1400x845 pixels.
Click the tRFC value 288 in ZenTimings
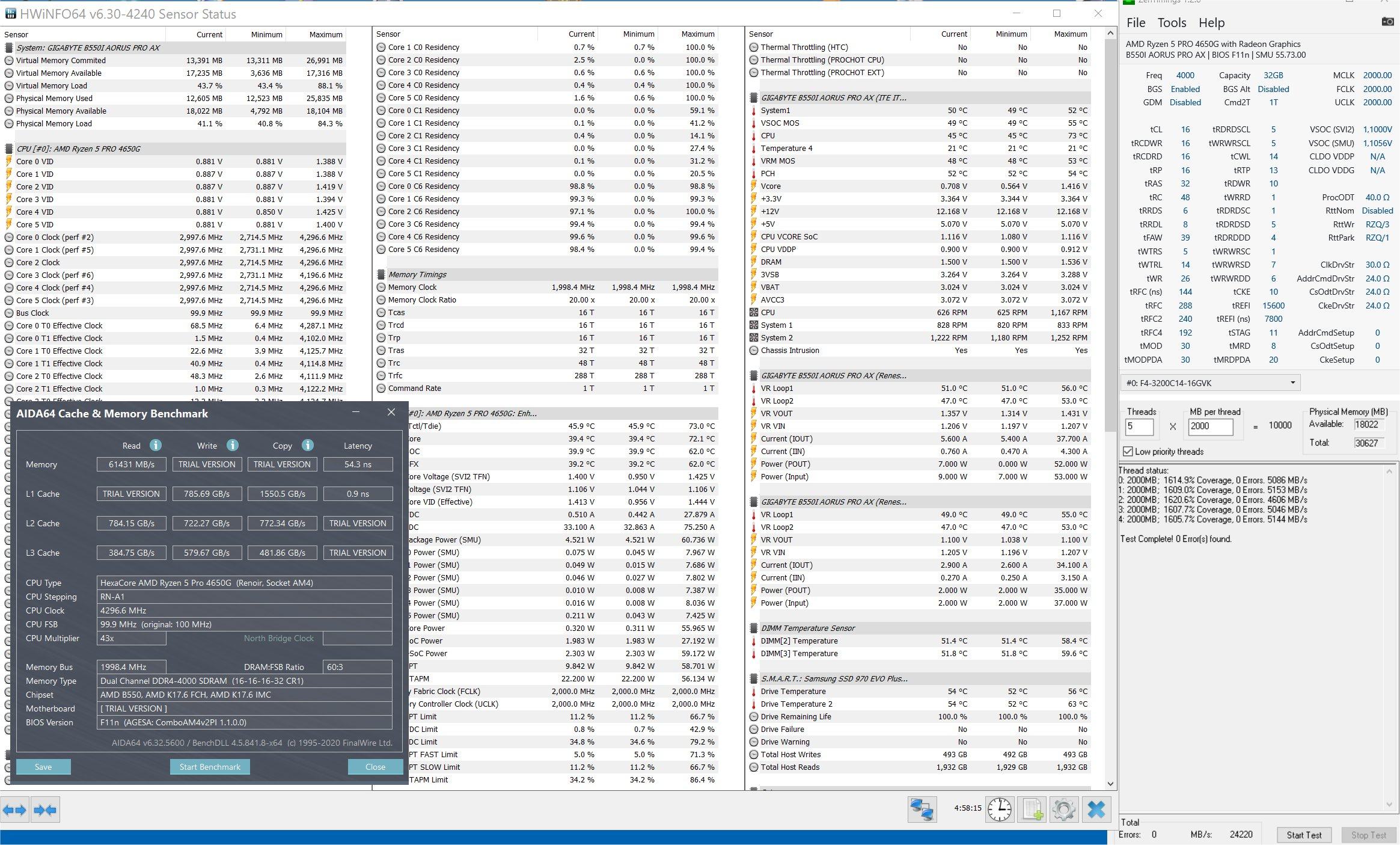(1185, 305)
